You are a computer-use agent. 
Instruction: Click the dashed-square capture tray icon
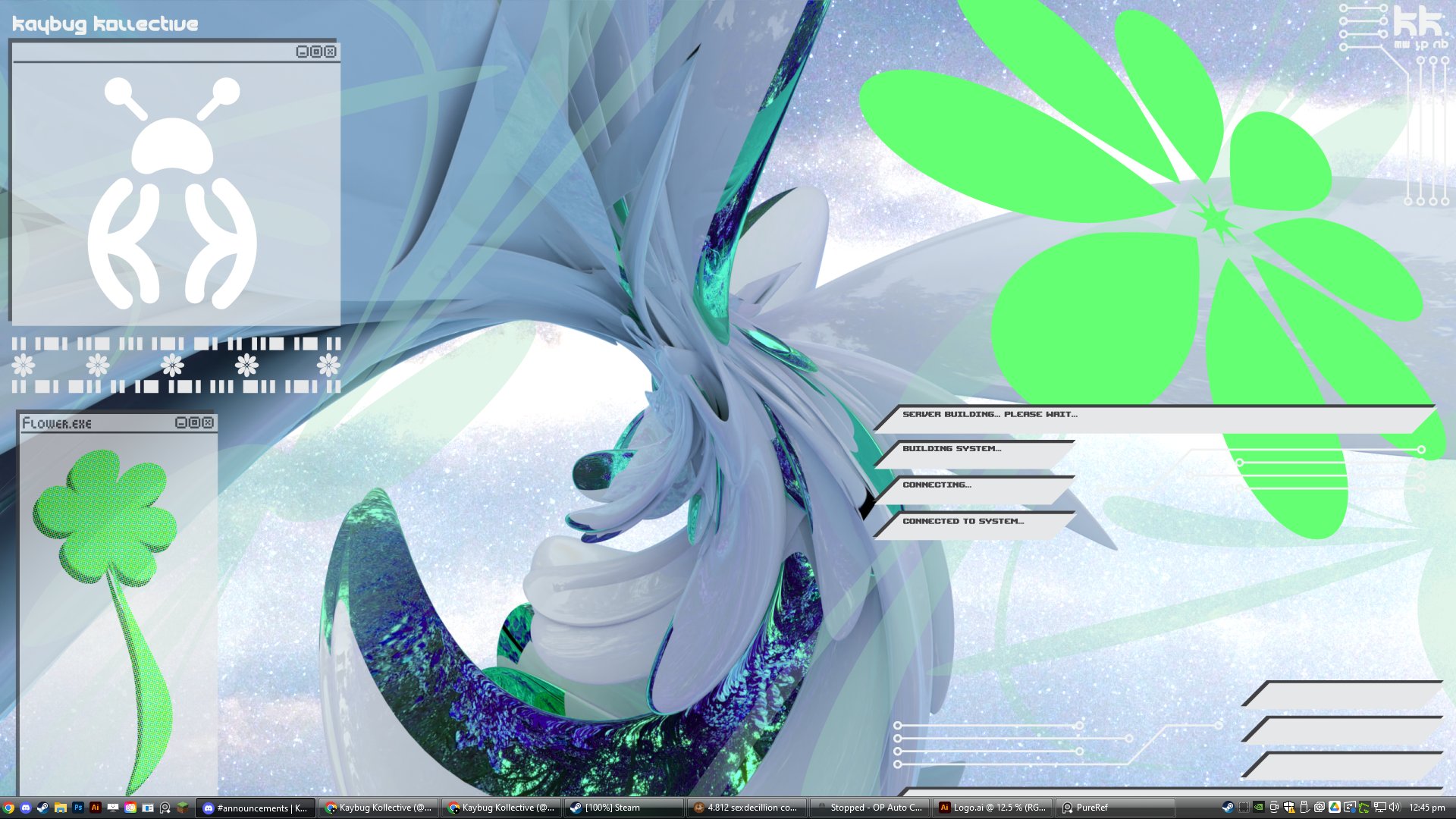pyautogui.click(x=1244, y=807)
